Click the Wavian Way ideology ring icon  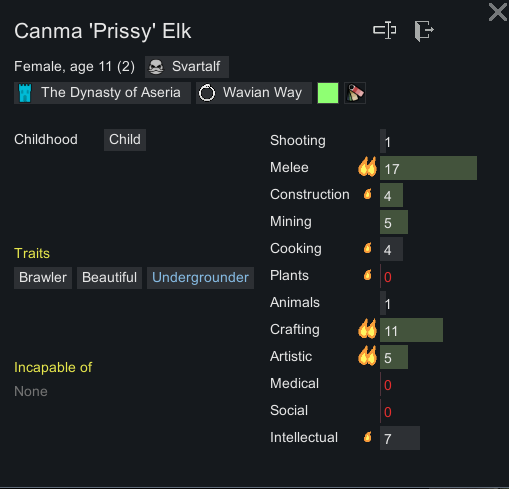(x=207, y=93)
